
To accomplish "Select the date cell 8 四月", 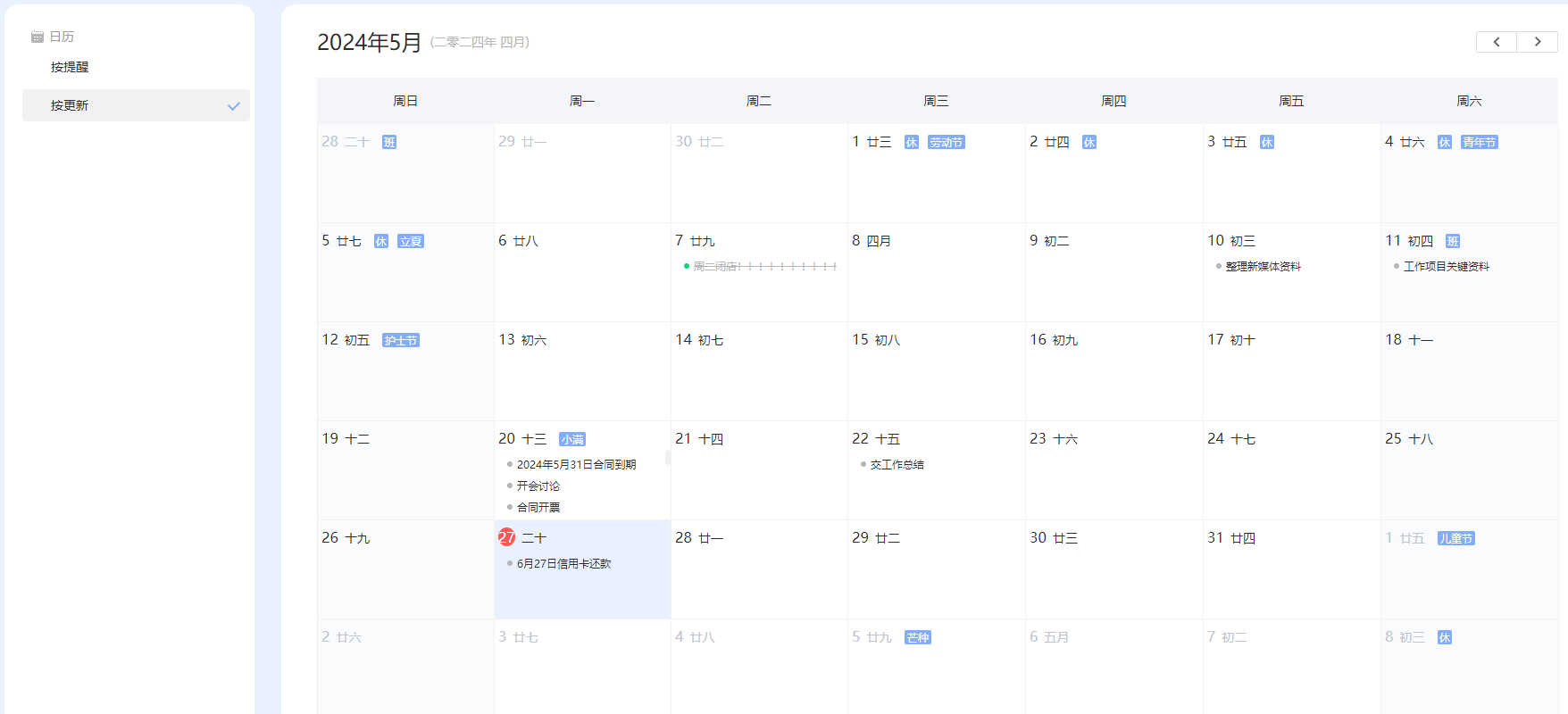I will point(936,272).
